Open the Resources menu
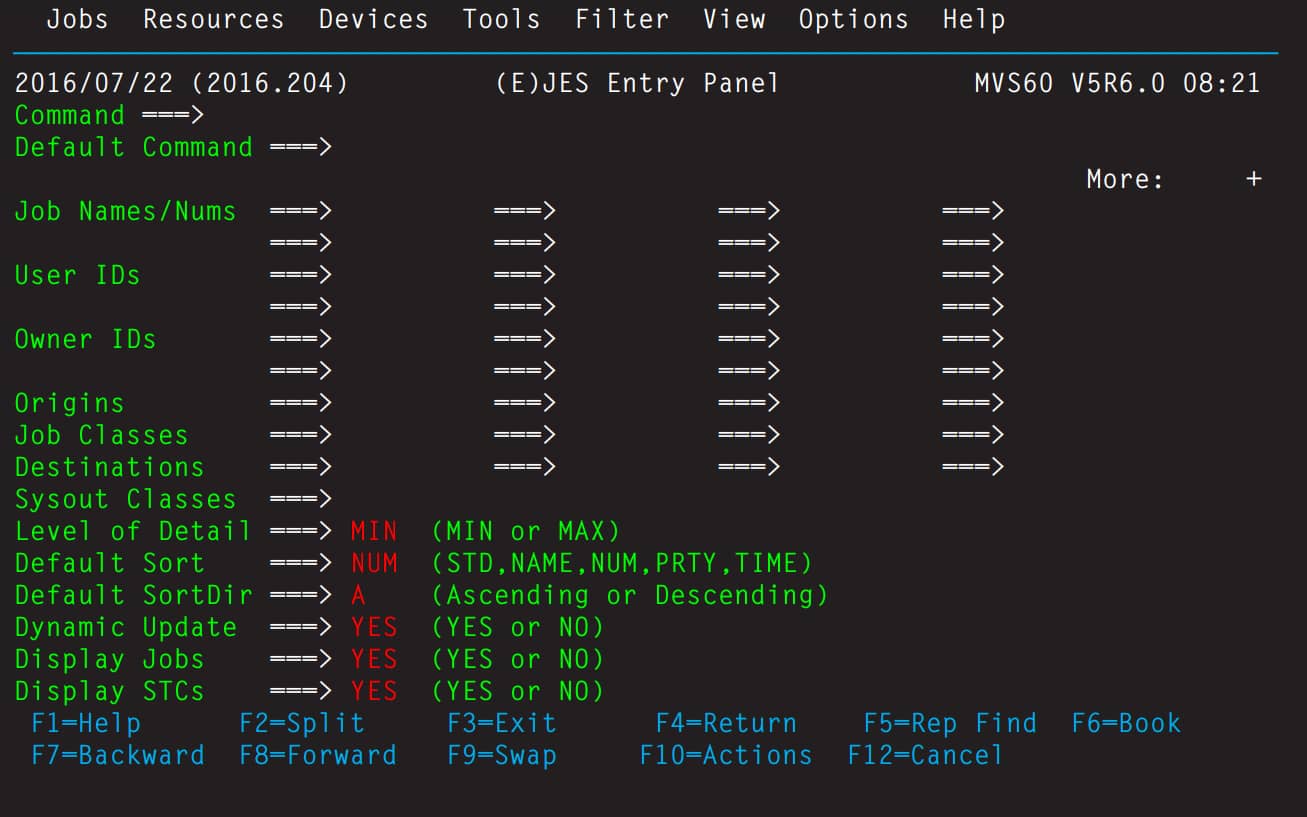The width and height of the screenshot is (1307, 817). point(213,19)
